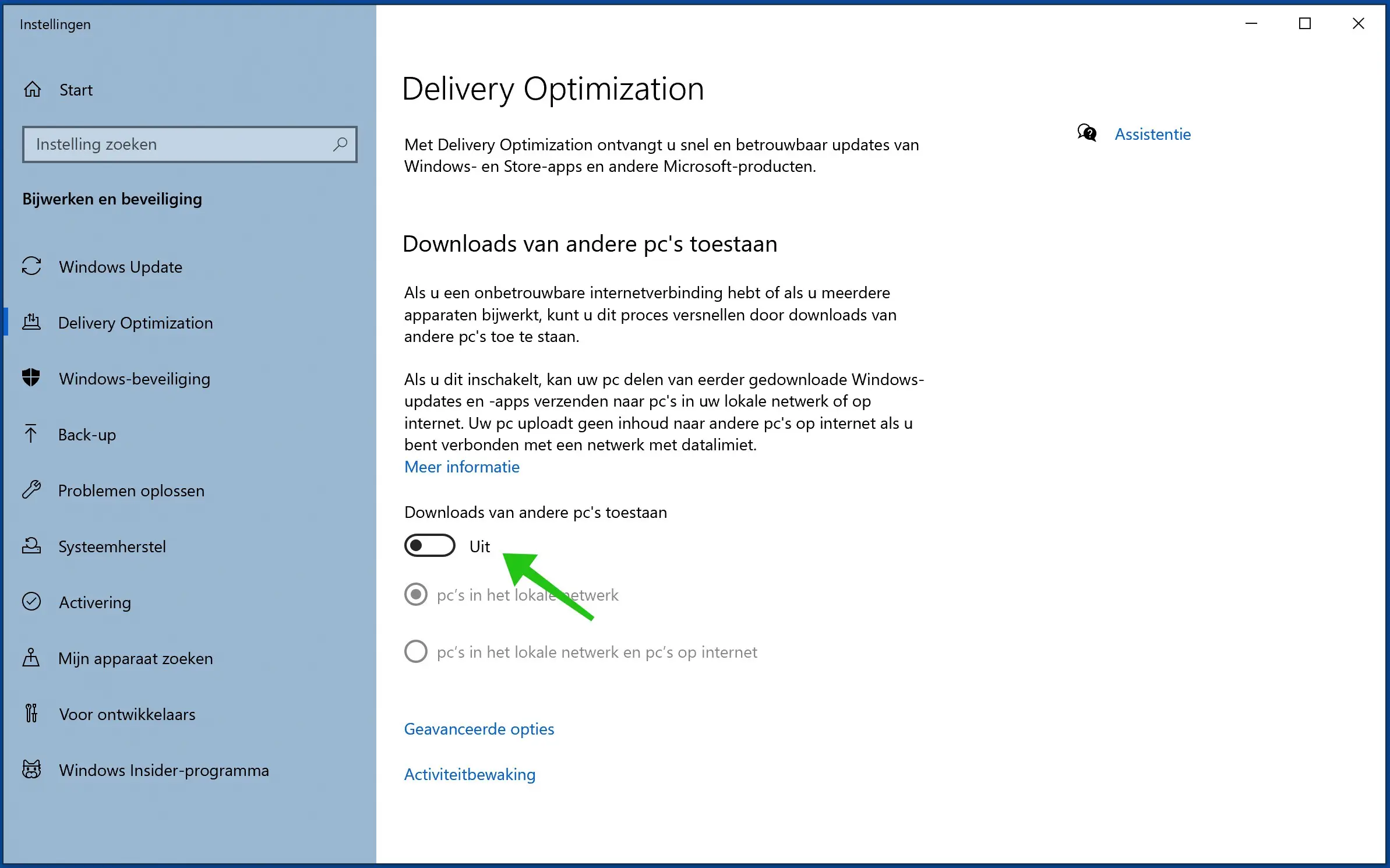Click the Windows-beveiliging shield icon
This screenshot has height=868, width=1390.
click(31, 378)
